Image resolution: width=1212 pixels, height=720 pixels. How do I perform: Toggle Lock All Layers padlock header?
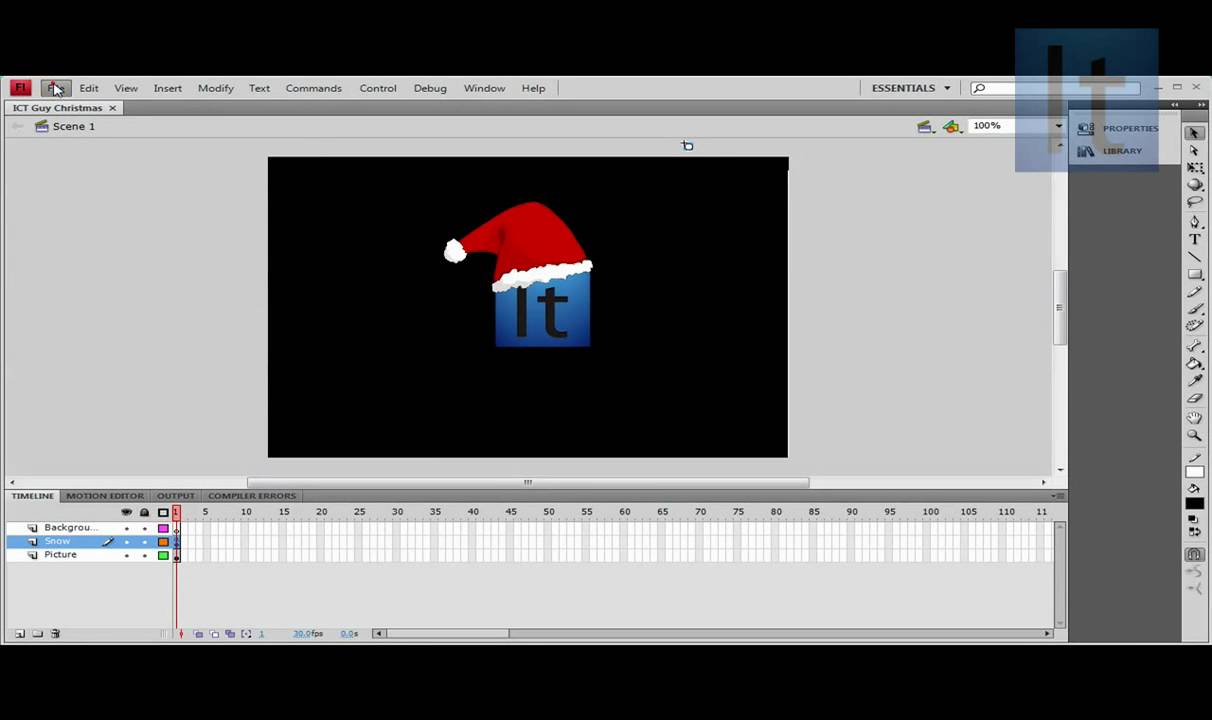(x=144, y=512)
